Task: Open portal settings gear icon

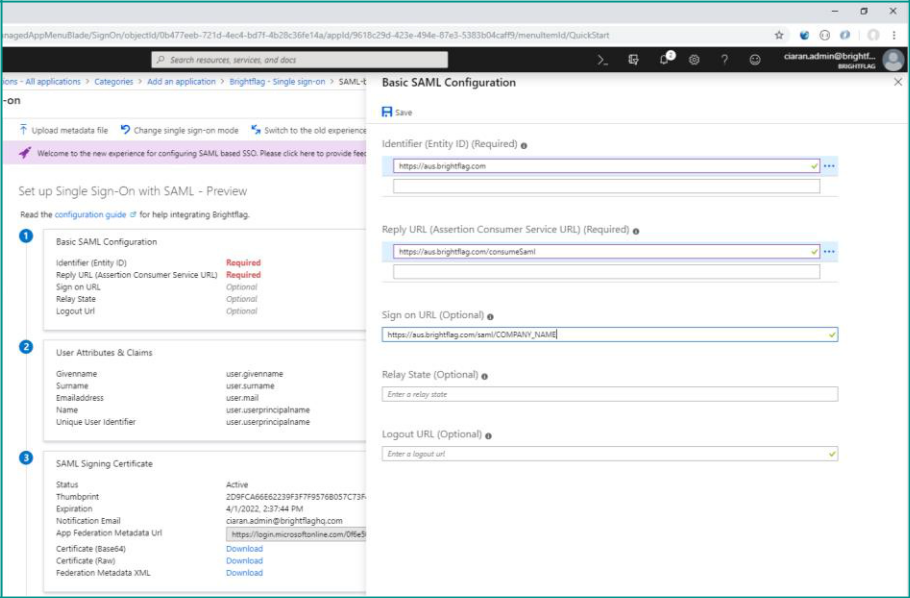Action: click(694, 60)
